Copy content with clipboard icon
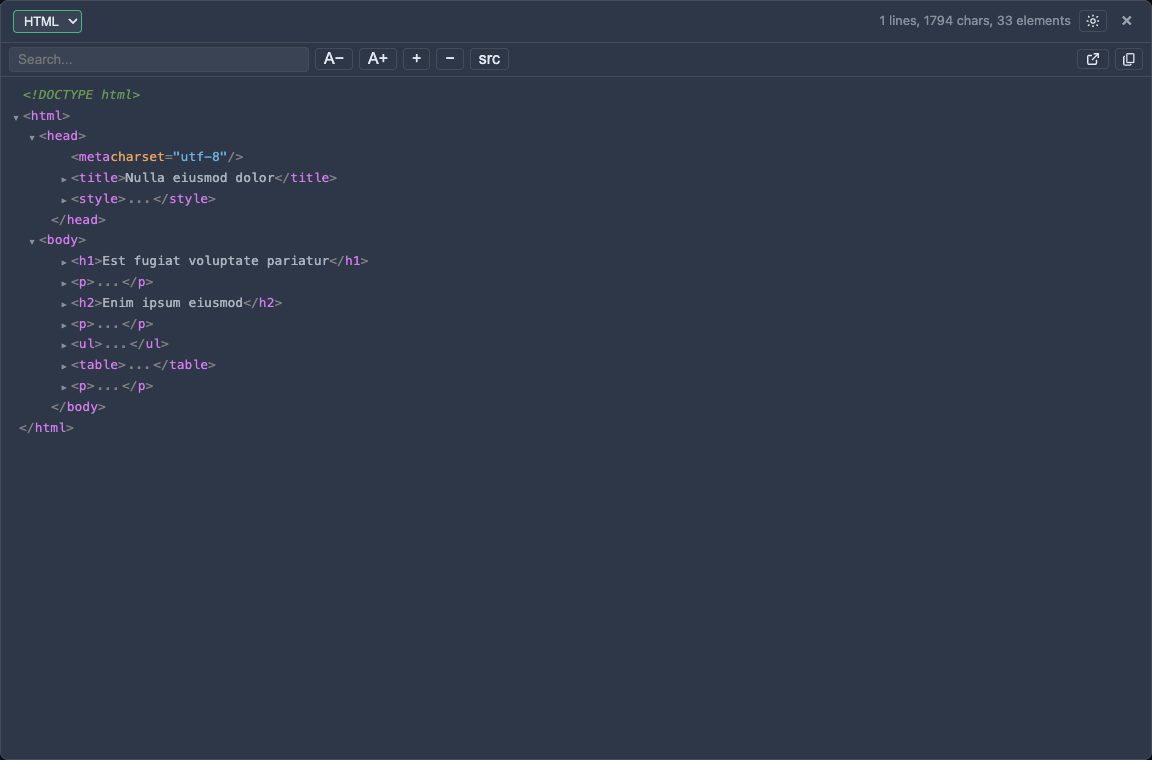 [1128, 60]
